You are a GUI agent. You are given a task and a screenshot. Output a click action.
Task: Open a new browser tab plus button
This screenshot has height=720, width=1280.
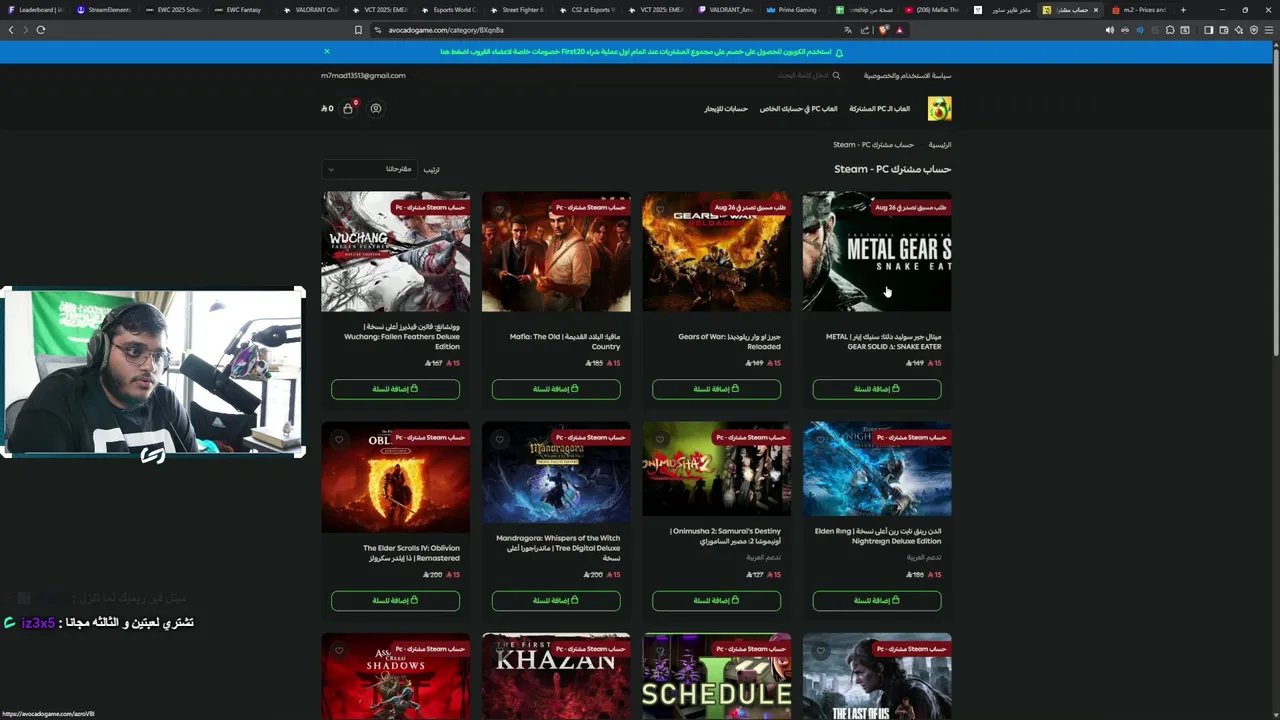1183,10
